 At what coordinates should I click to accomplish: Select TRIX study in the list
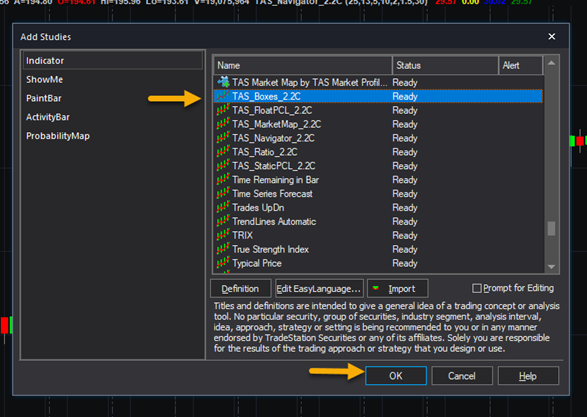point(378,235)
